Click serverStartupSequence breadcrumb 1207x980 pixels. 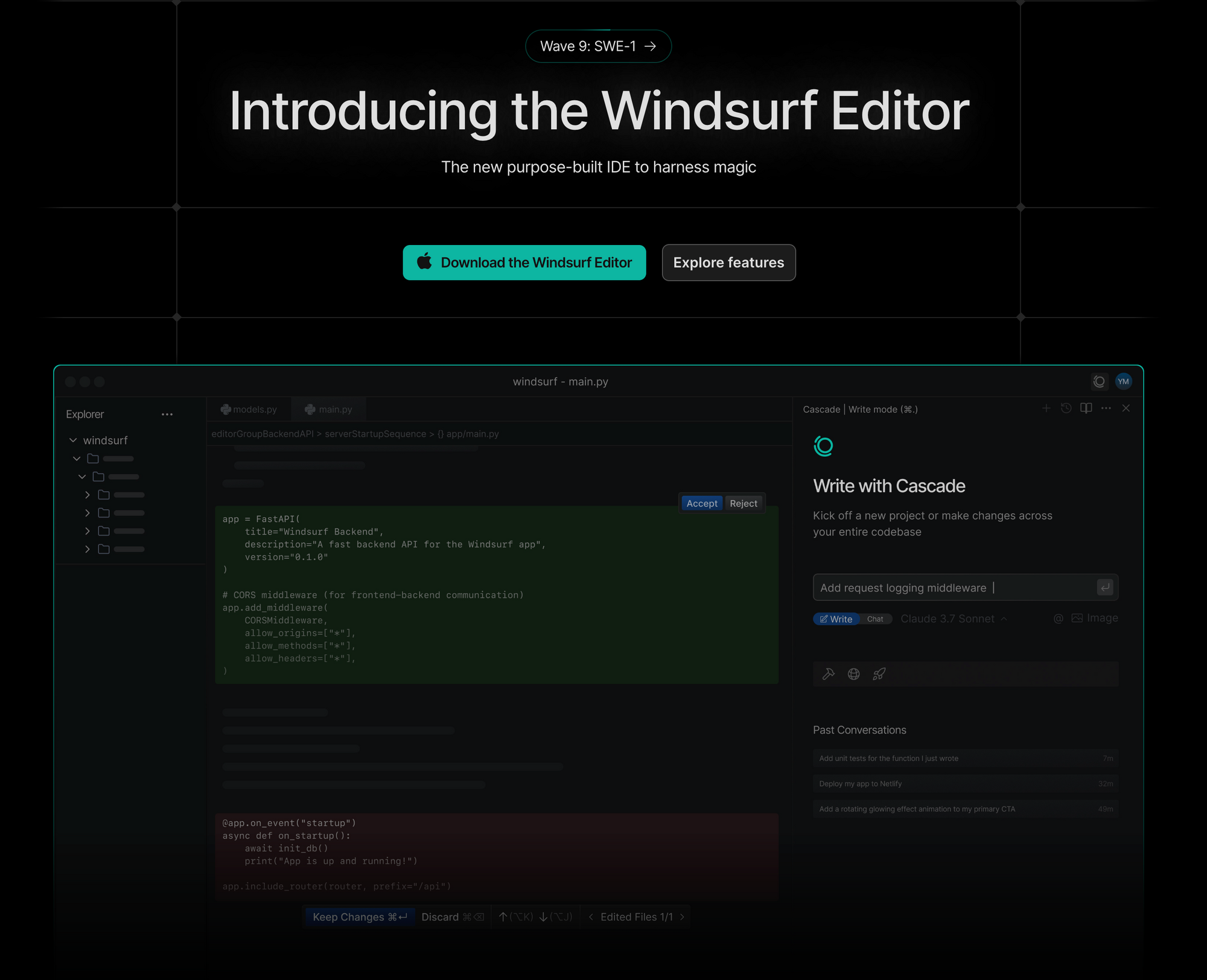coord(375,434)
